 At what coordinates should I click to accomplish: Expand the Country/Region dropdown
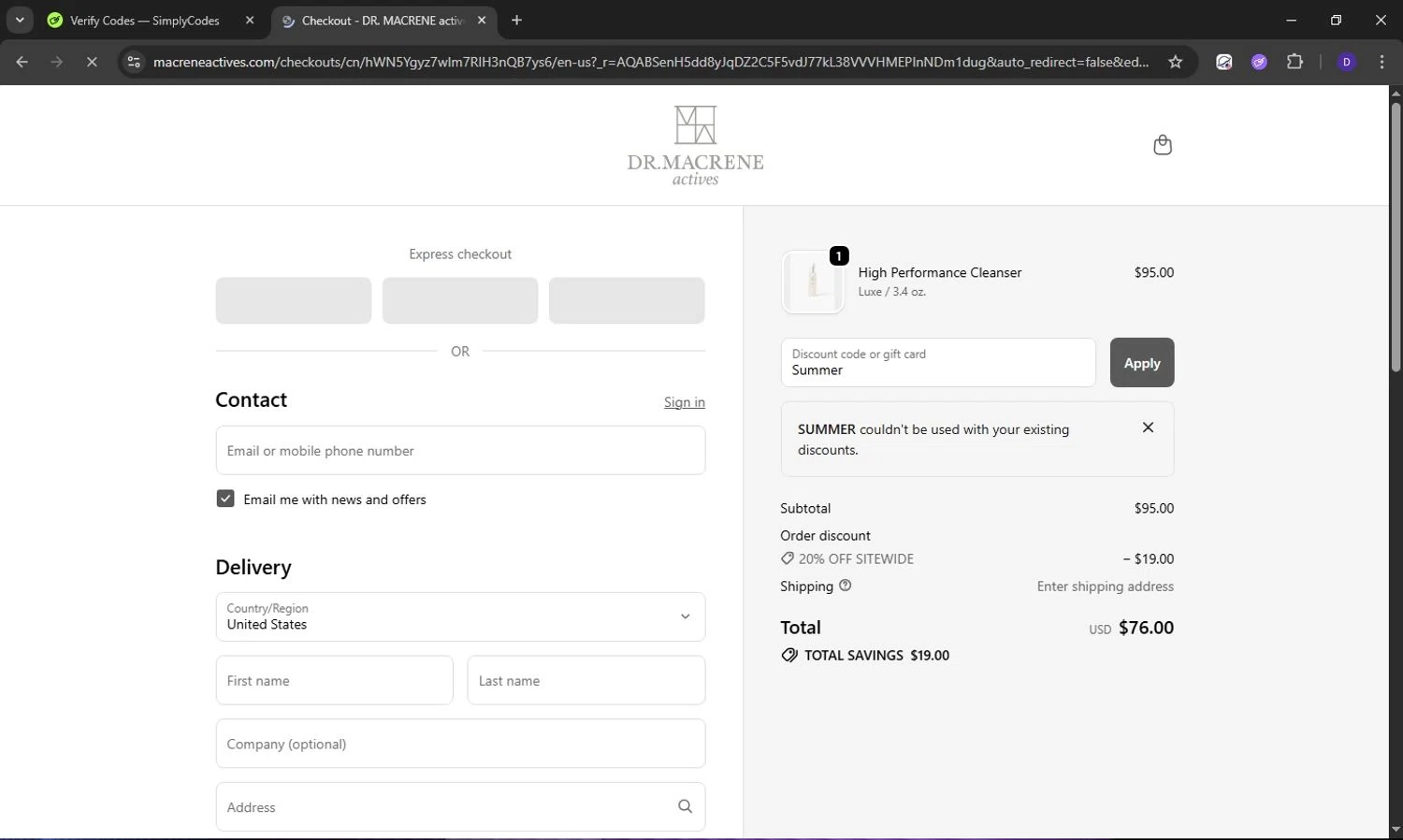click(x=460, y=616)
